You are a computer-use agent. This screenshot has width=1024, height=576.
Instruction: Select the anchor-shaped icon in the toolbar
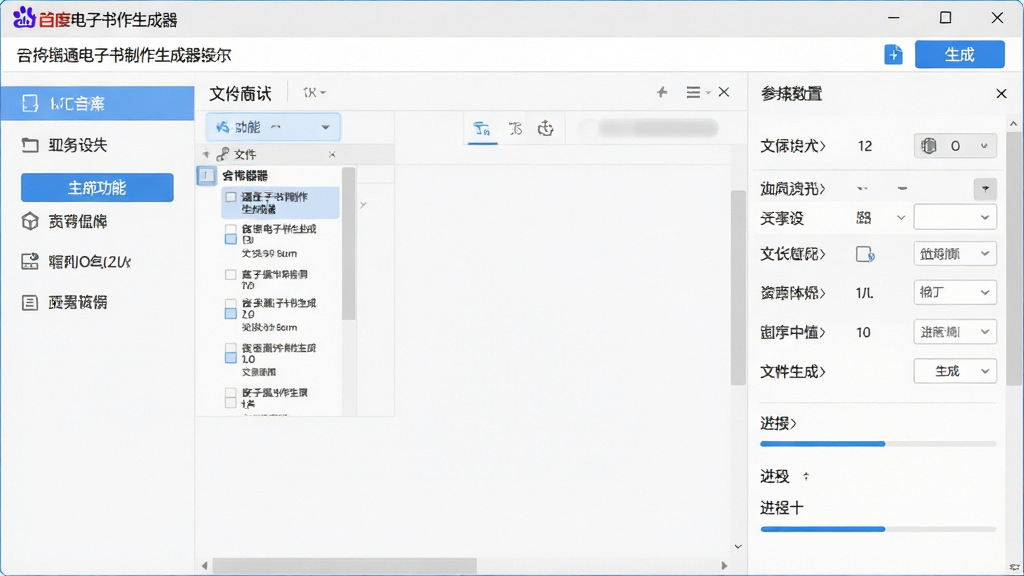(545, 128)
